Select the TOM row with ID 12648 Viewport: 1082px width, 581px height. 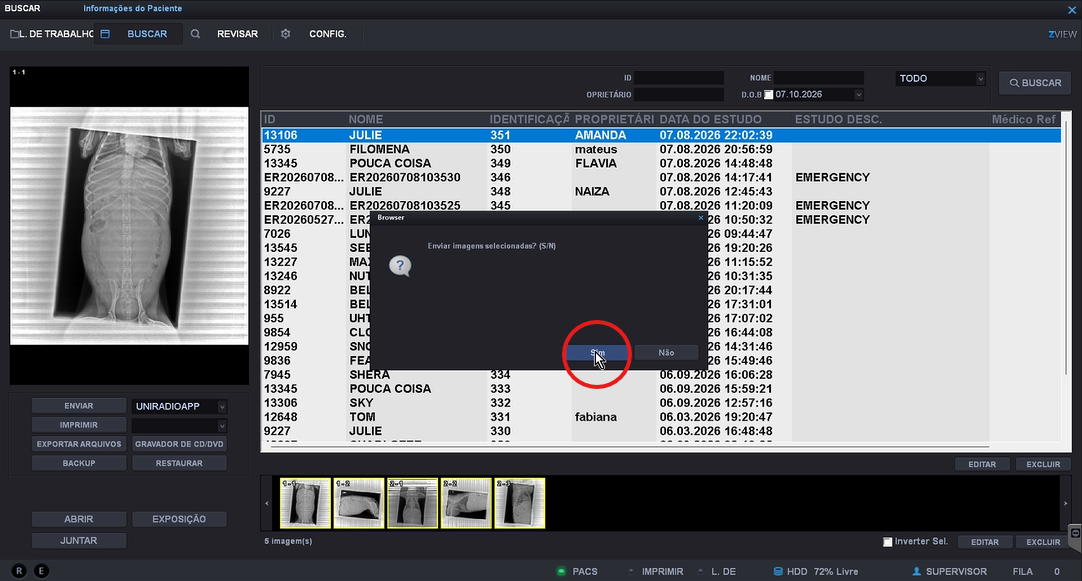coord(661,417)
